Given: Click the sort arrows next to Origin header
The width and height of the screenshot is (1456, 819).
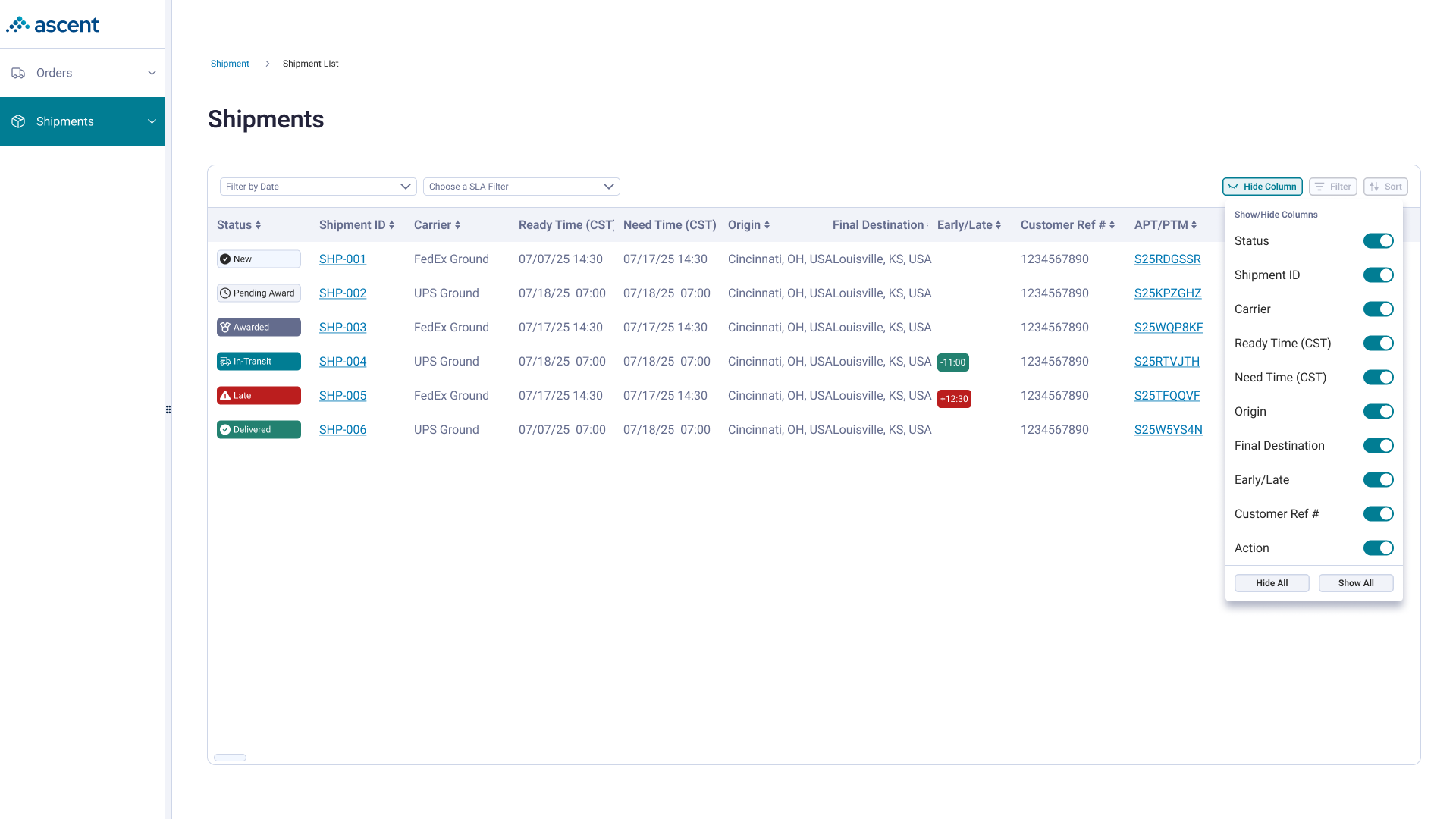Looking at the screenshot, I should point(767,225).
